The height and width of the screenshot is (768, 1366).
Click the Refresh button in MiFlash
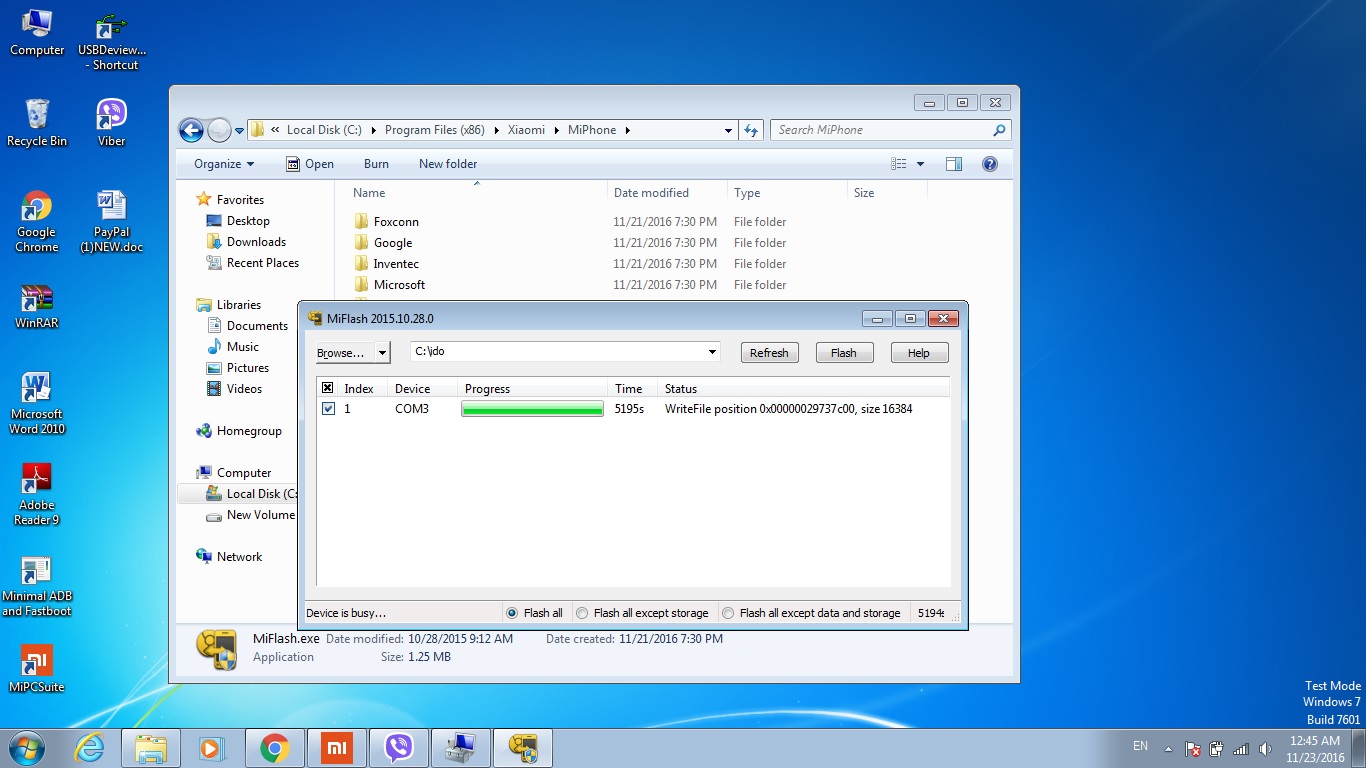point(769,353)
